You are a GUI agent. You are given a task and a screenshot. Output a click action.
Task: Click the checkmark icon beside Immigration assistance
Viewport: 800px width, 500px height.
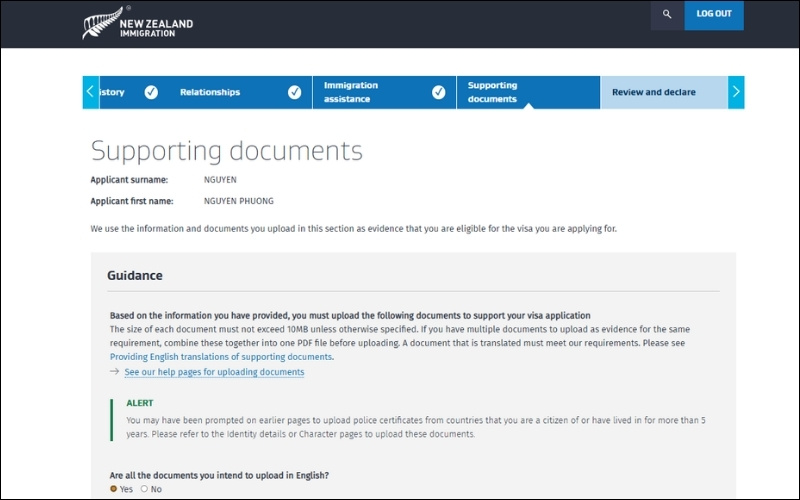[x=438, y=92]
